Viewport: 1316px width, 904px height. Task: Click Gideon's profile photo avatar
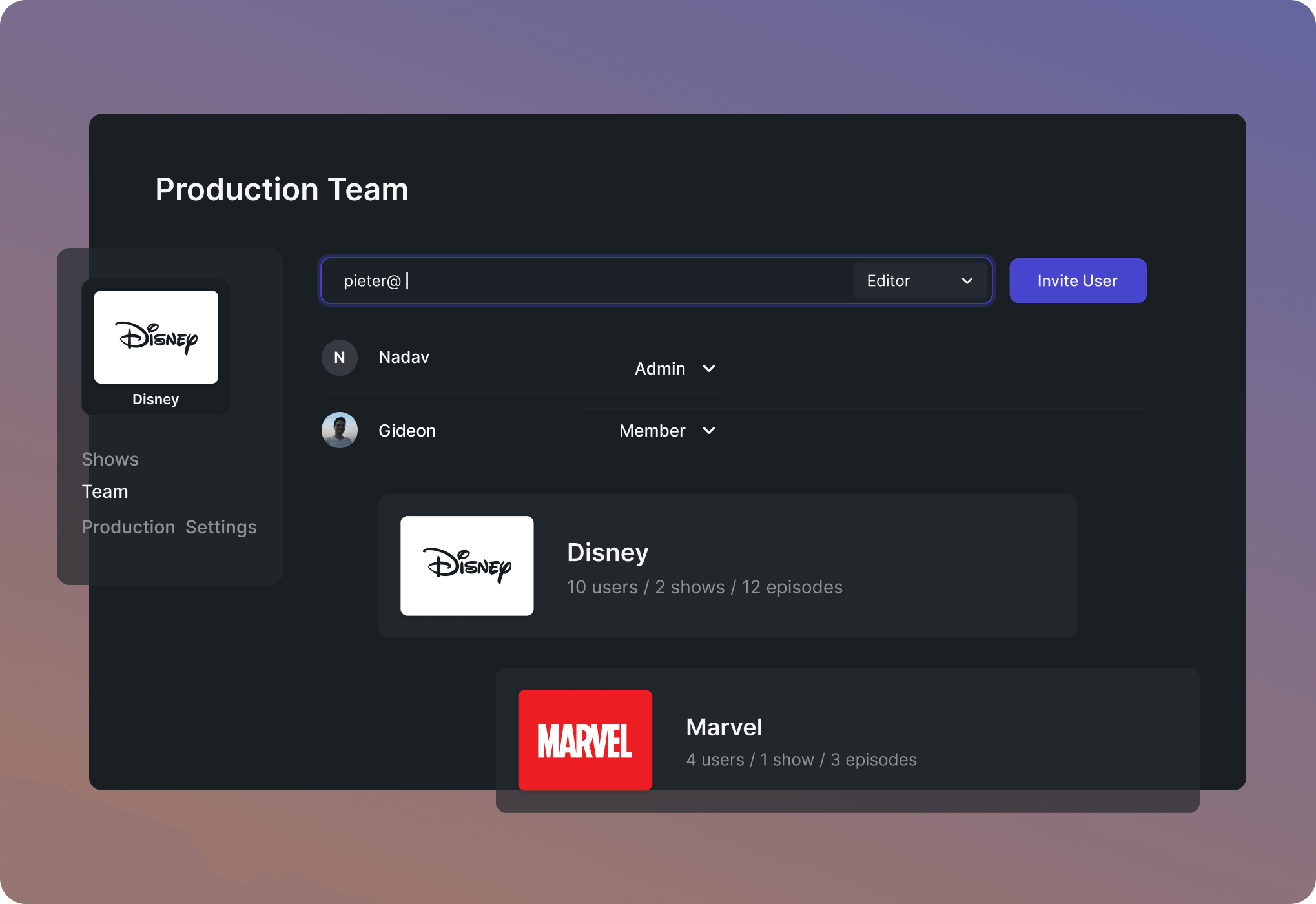point(340,430)
